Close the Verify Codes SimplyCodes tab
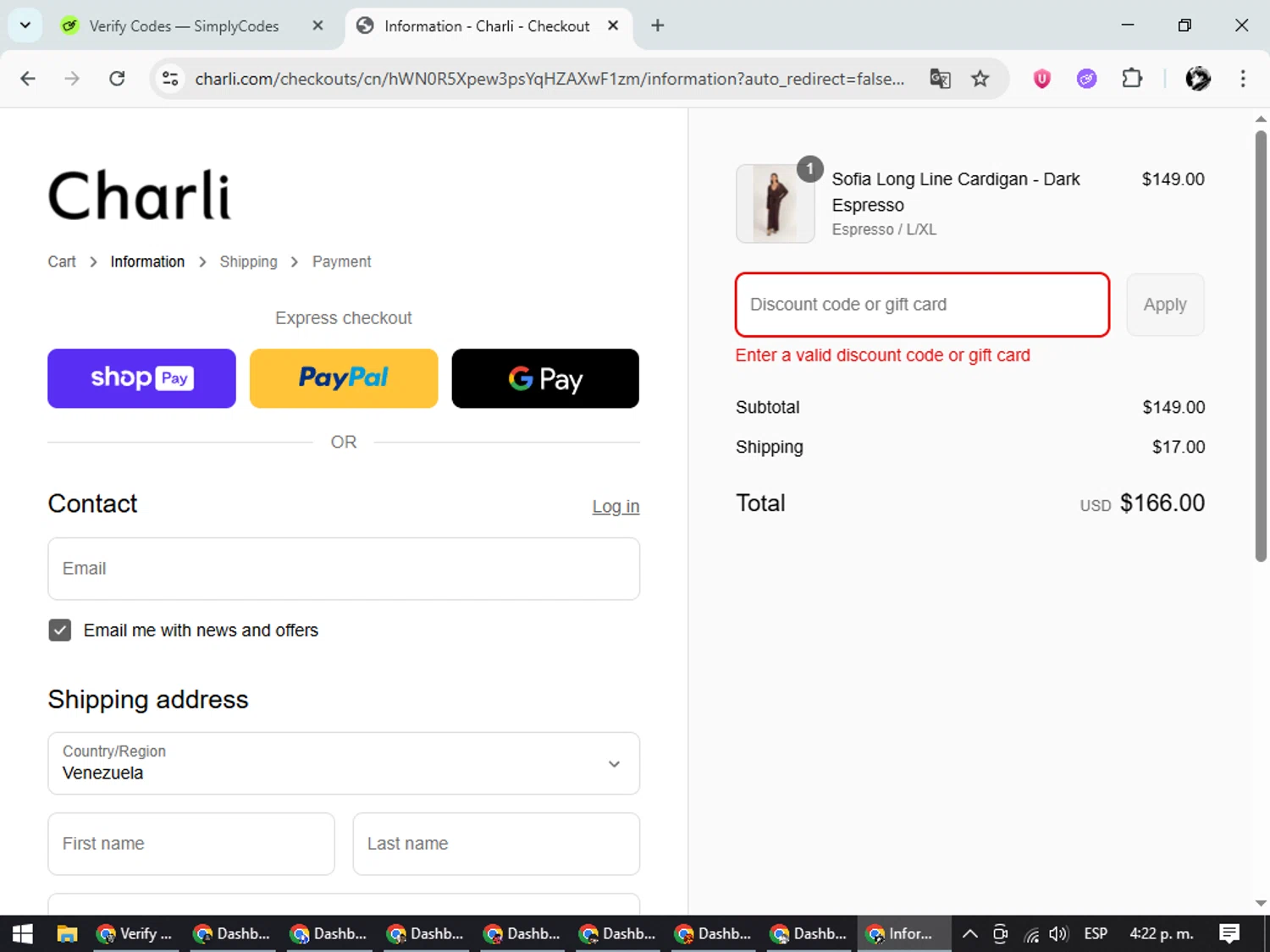The height and width of the screenshot is (952, 1270). pos(317,25)
